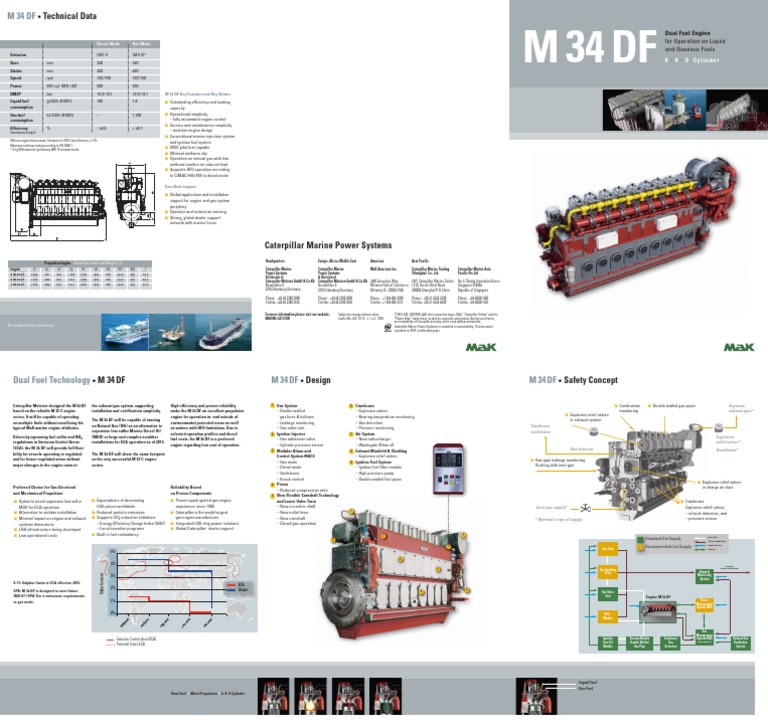Click the "Combustion monitoring" callout label
The image size is (768, 728).
(629, 408)
